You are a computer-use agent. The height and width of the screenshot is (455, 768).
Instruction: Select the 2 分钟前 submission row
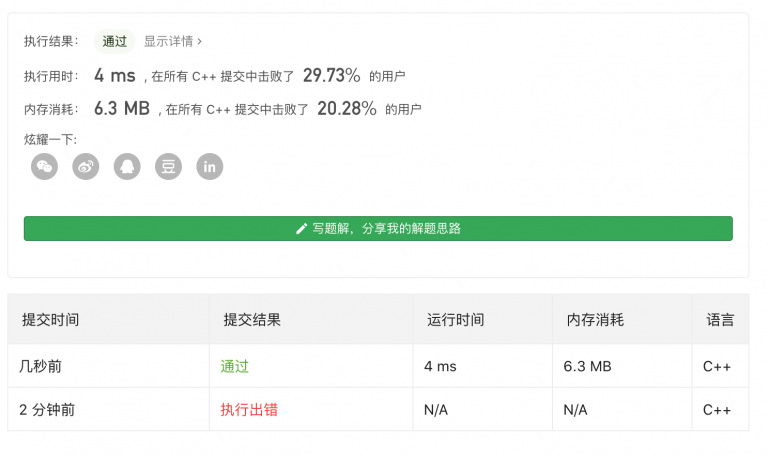[378, 409]
